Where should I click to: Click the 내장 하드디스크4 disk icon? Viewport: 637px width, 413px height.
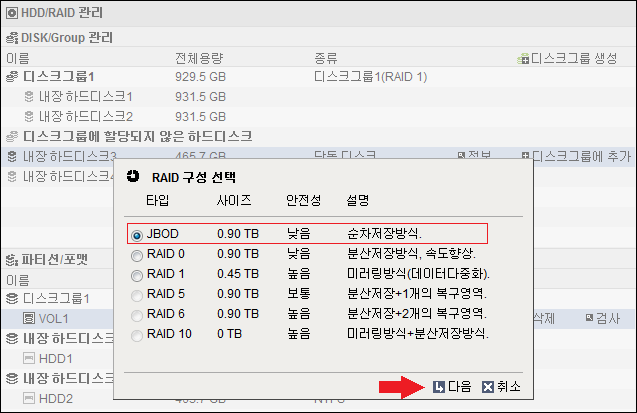[12, 176]
